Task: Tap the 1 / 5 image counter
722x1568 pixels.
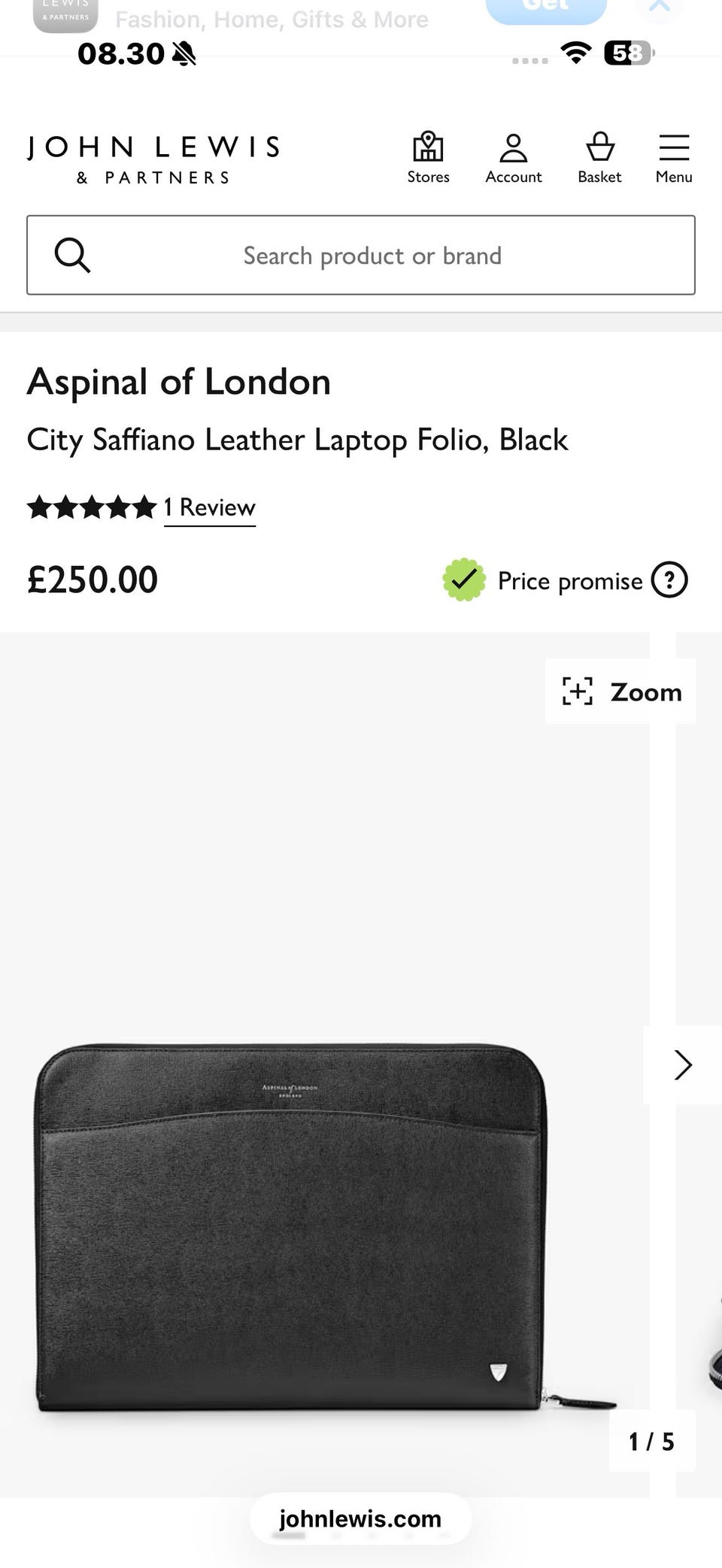Action: coord(651,1441)
